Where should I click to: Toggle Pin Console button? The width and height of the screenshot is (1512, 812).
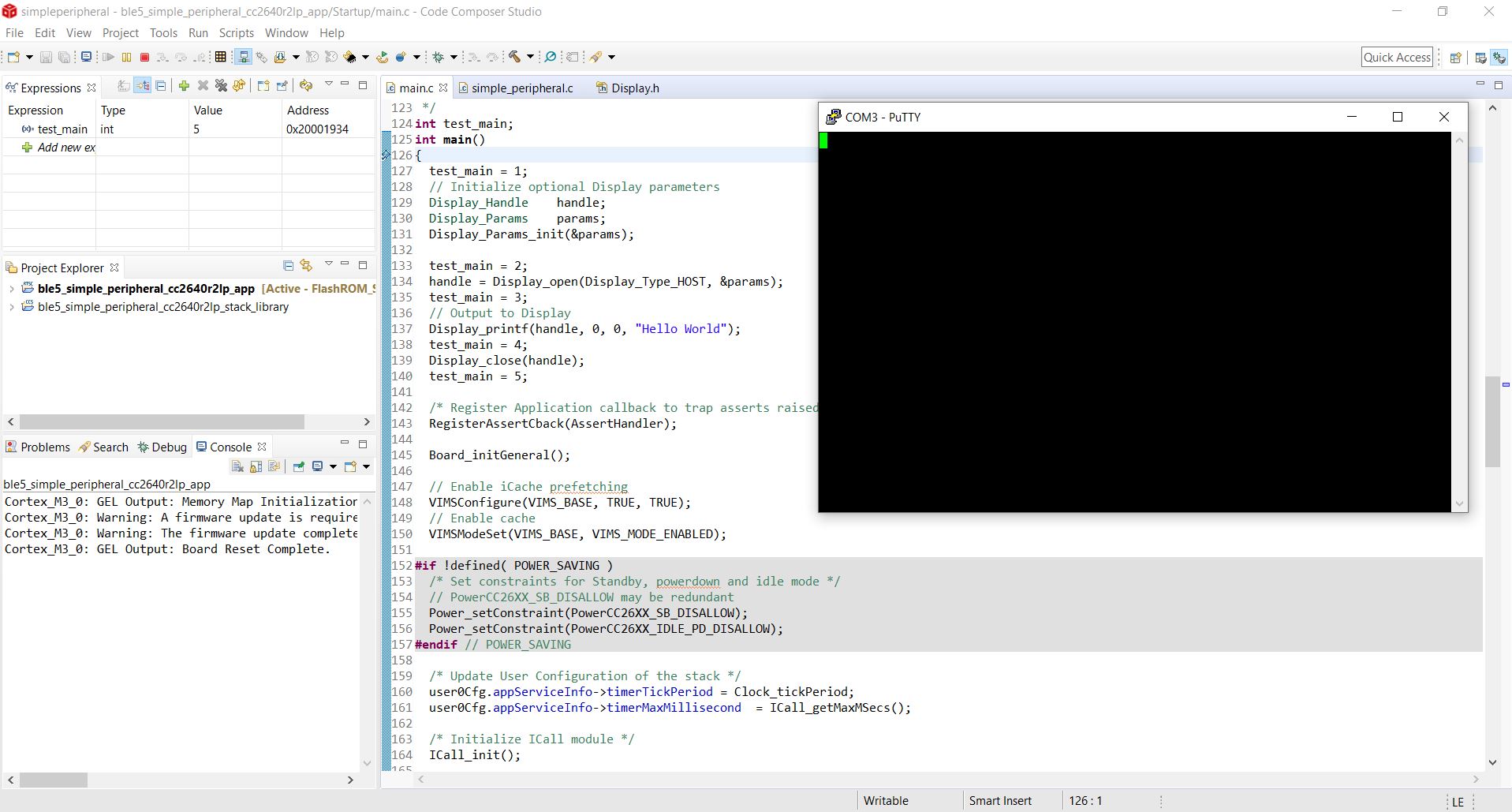[299, 466]
